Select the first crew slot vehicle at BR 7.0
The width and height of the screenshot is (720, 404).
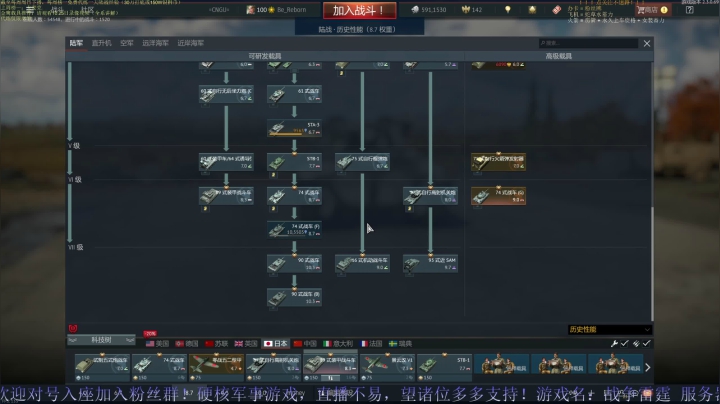click(x=102, y=367)
